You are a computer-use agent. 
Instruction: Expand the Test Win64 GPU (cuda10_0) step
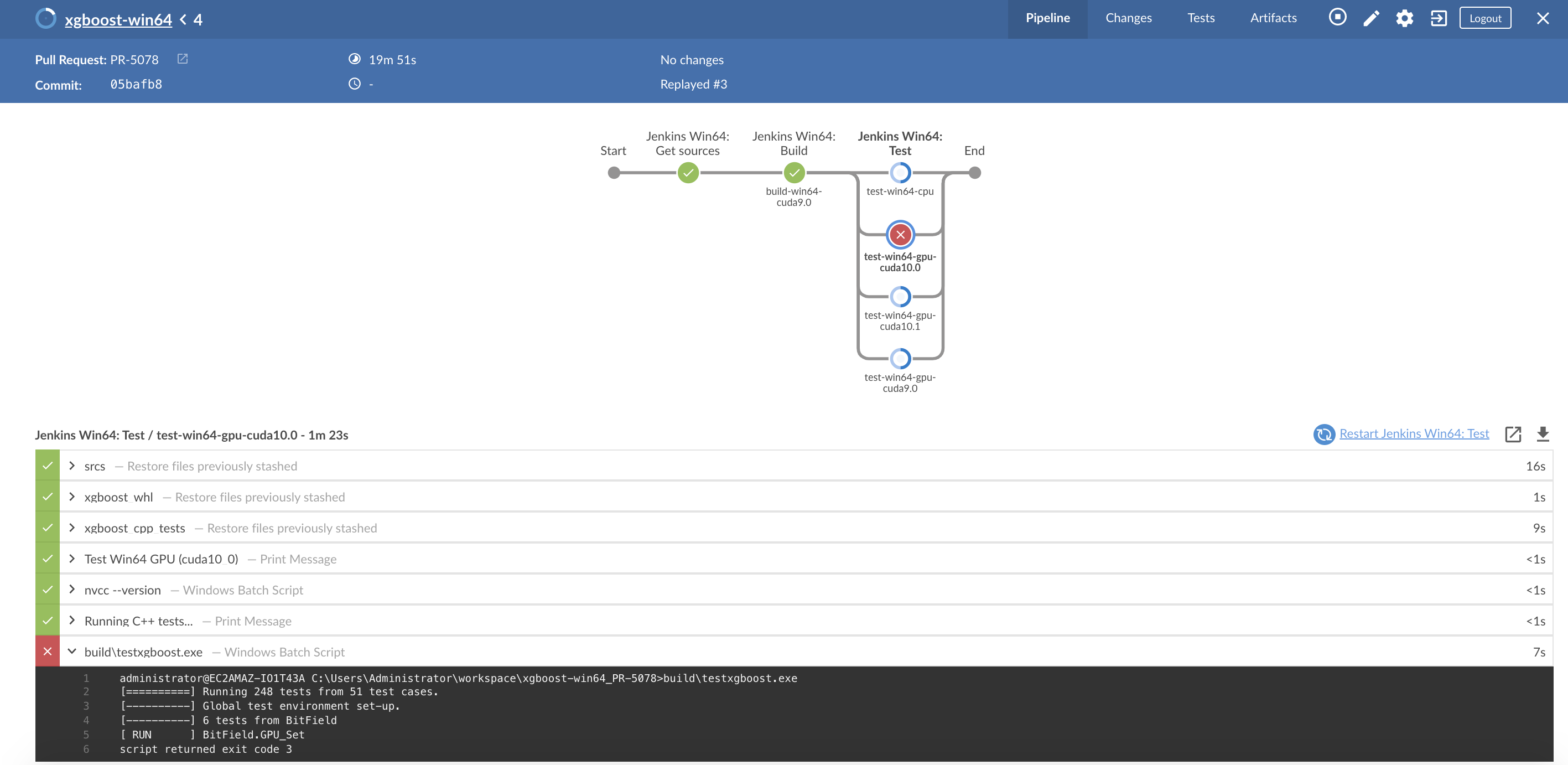click(x=72, y=559)
